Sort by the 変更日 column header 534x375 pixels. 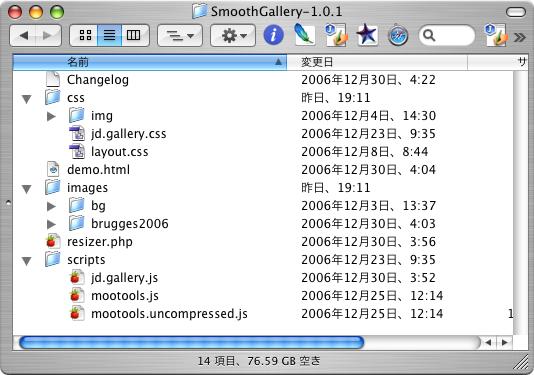[x=377, y=62]
